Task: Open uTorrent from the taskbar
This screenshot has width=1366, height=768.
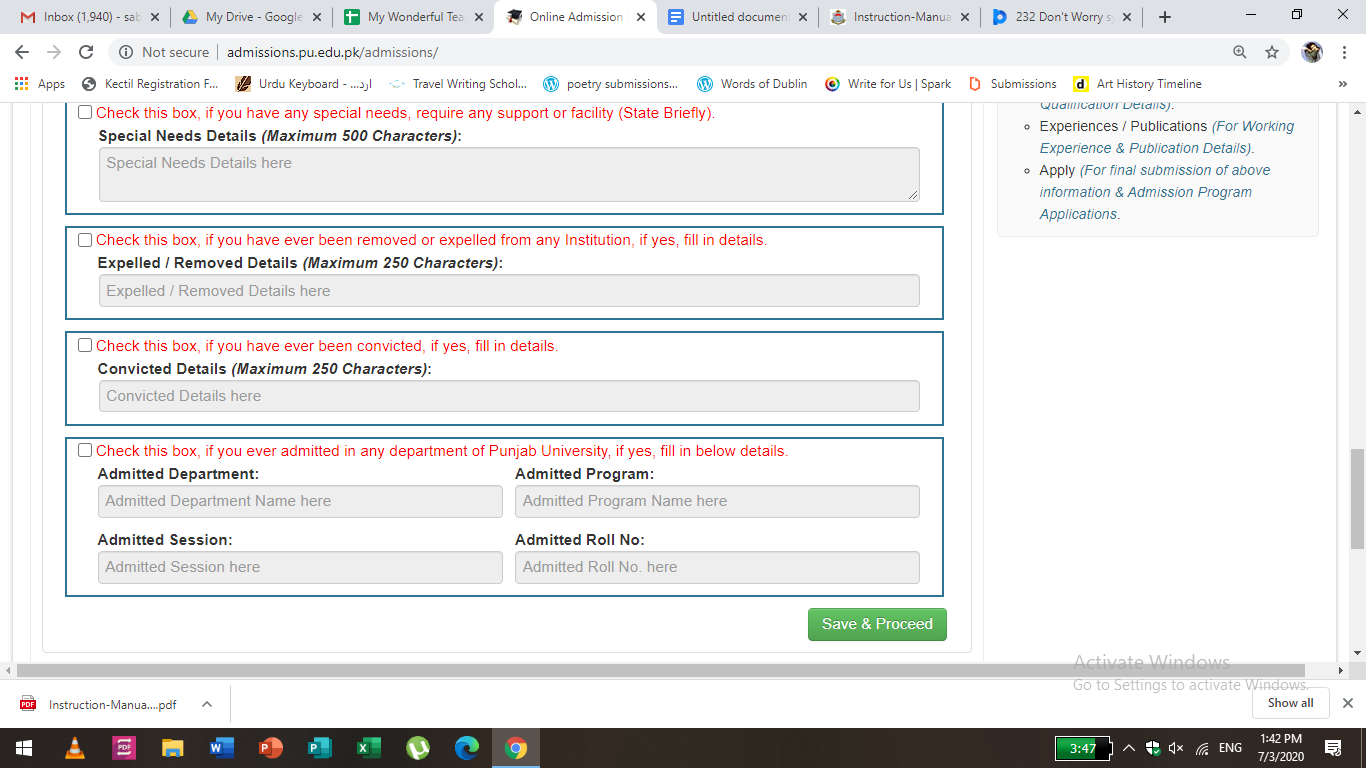Action: pyautogui.click(x=418, y=748)
